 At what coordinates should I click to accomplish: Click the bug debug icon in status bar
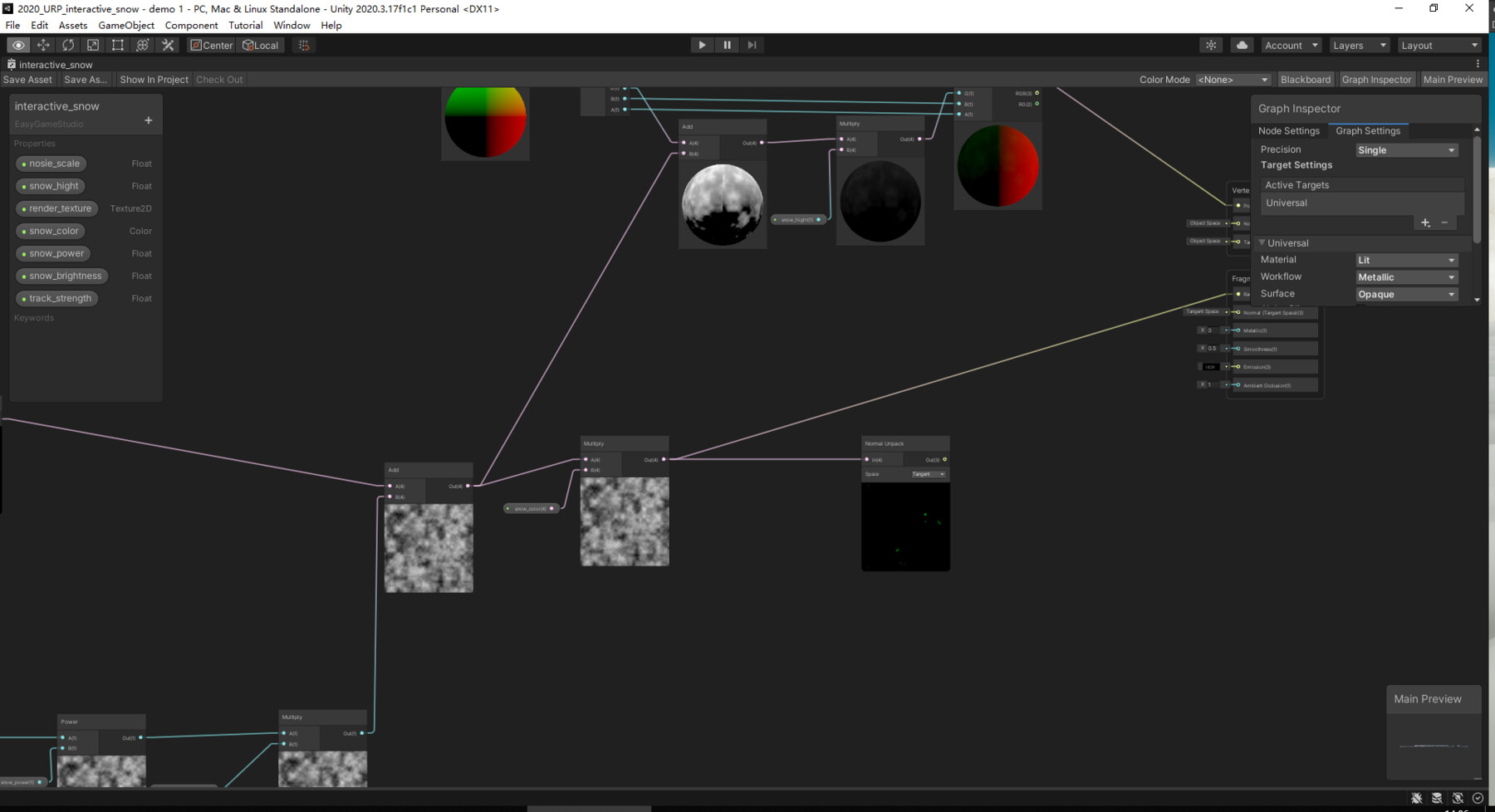[x=1416, y=799]
